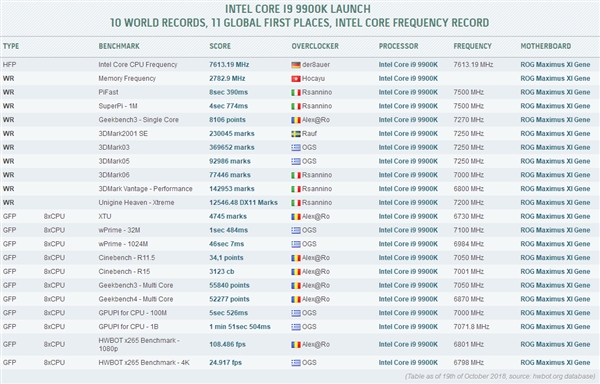Click the MOTHERBOARD column header
Screen dimensions: 600x384
coord(546,46)
